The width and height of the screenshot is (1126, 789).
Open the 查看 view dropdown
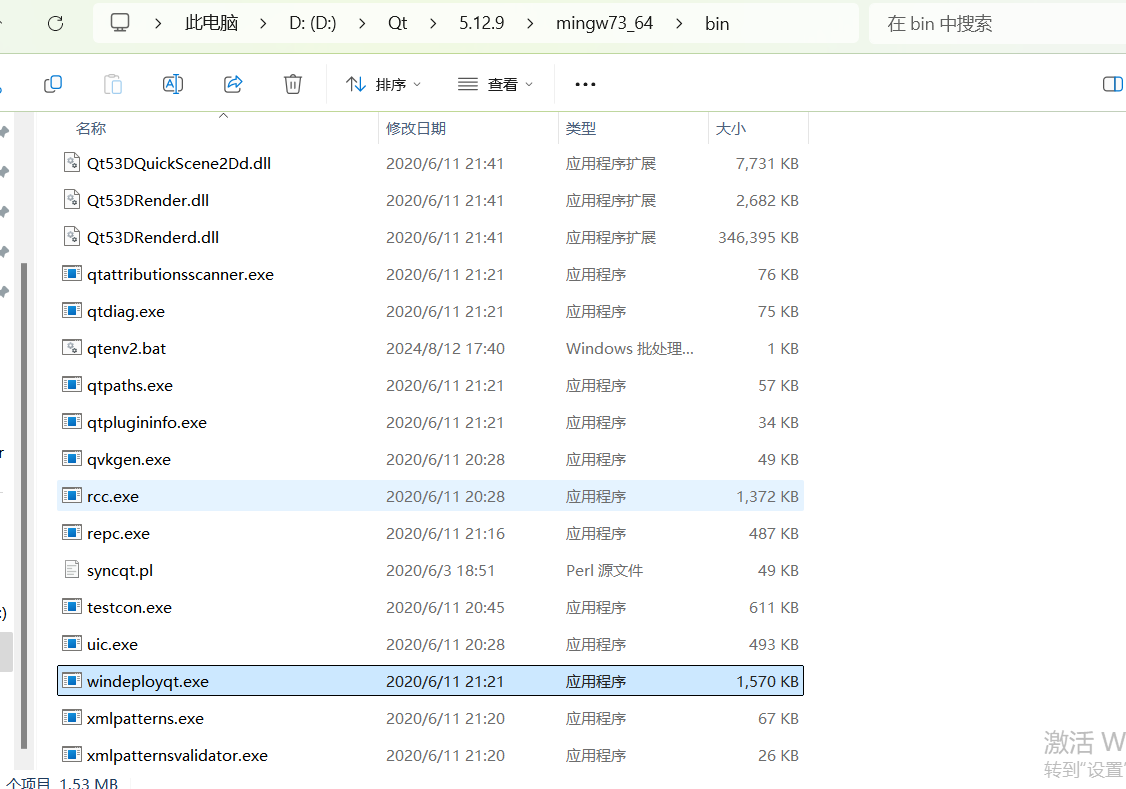coord(495,84)
